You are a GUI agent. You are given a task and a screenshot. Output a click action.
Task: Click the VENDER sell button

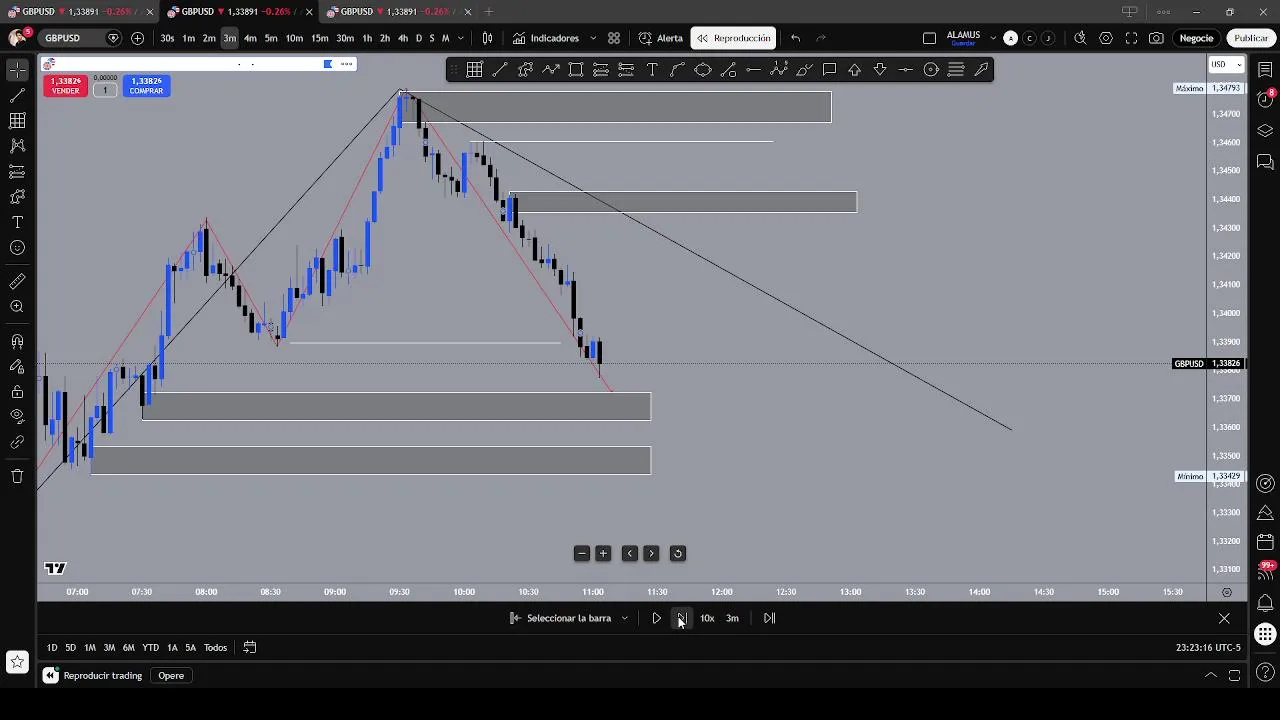click(x=65, y=86)
